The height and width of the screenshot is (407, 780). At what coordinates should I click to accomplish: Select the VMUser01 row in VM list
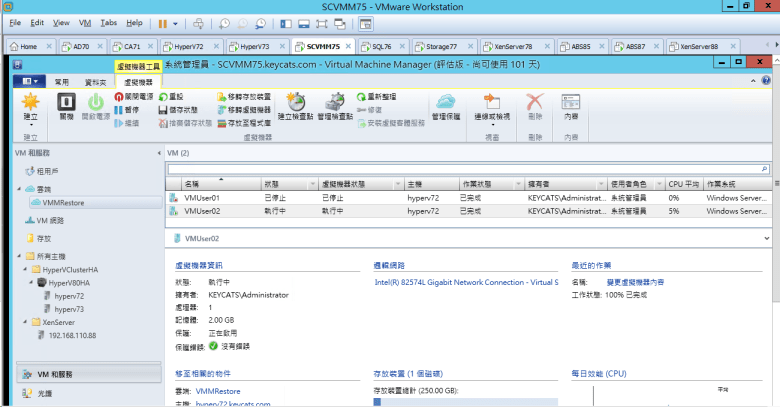pos(202,198)
